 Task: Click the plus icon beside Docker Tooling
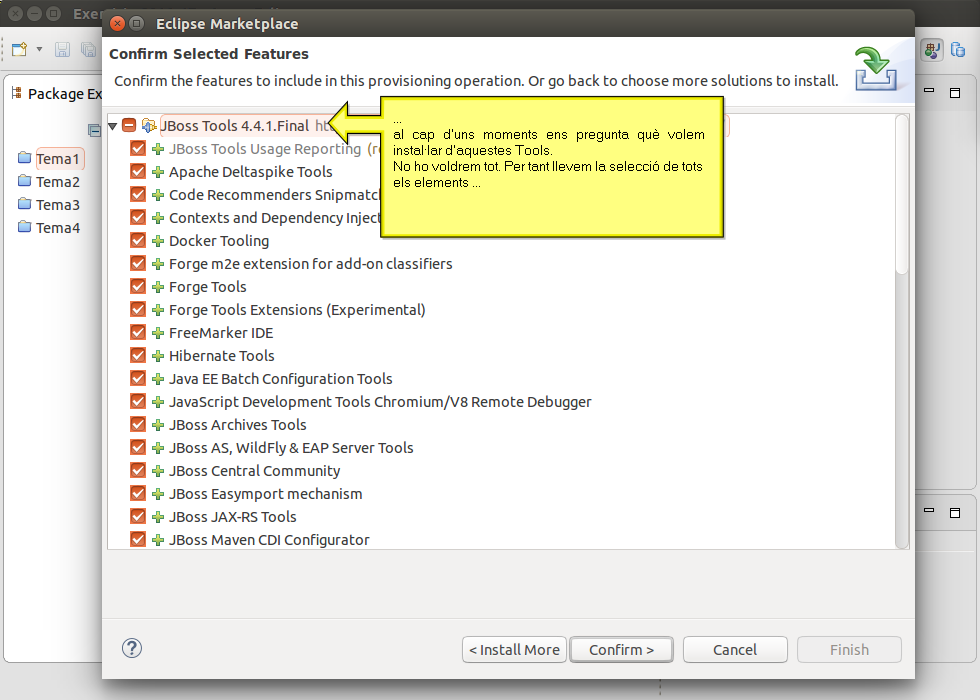(158, 241)
